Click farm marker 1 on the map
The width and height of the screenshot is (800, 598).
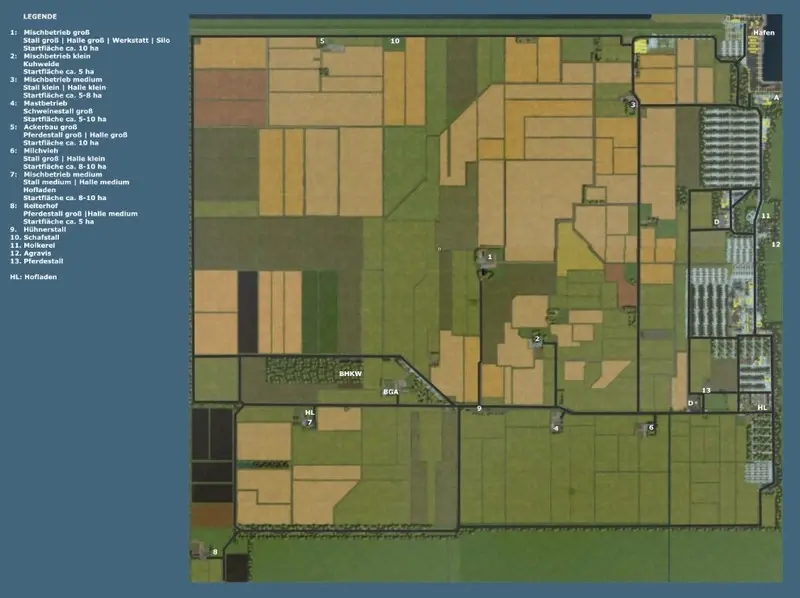489,257
